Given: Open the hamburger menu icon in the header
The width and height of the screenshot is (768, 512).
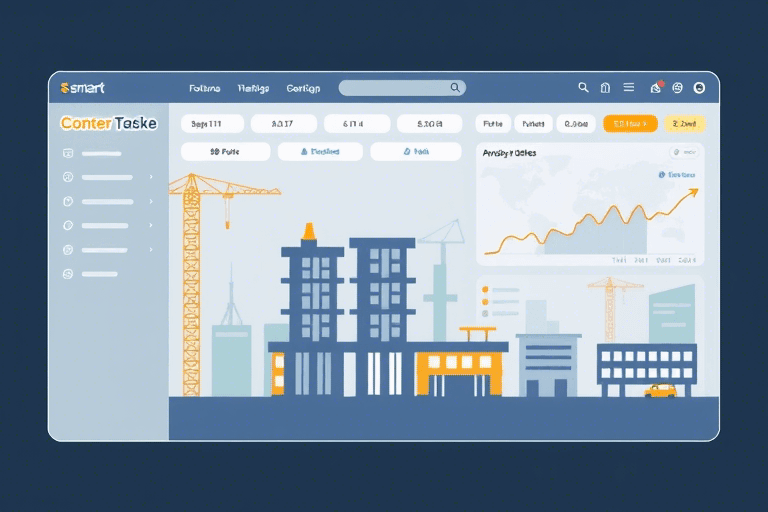Looking at the screenshot, I should (x=629, y=88).
